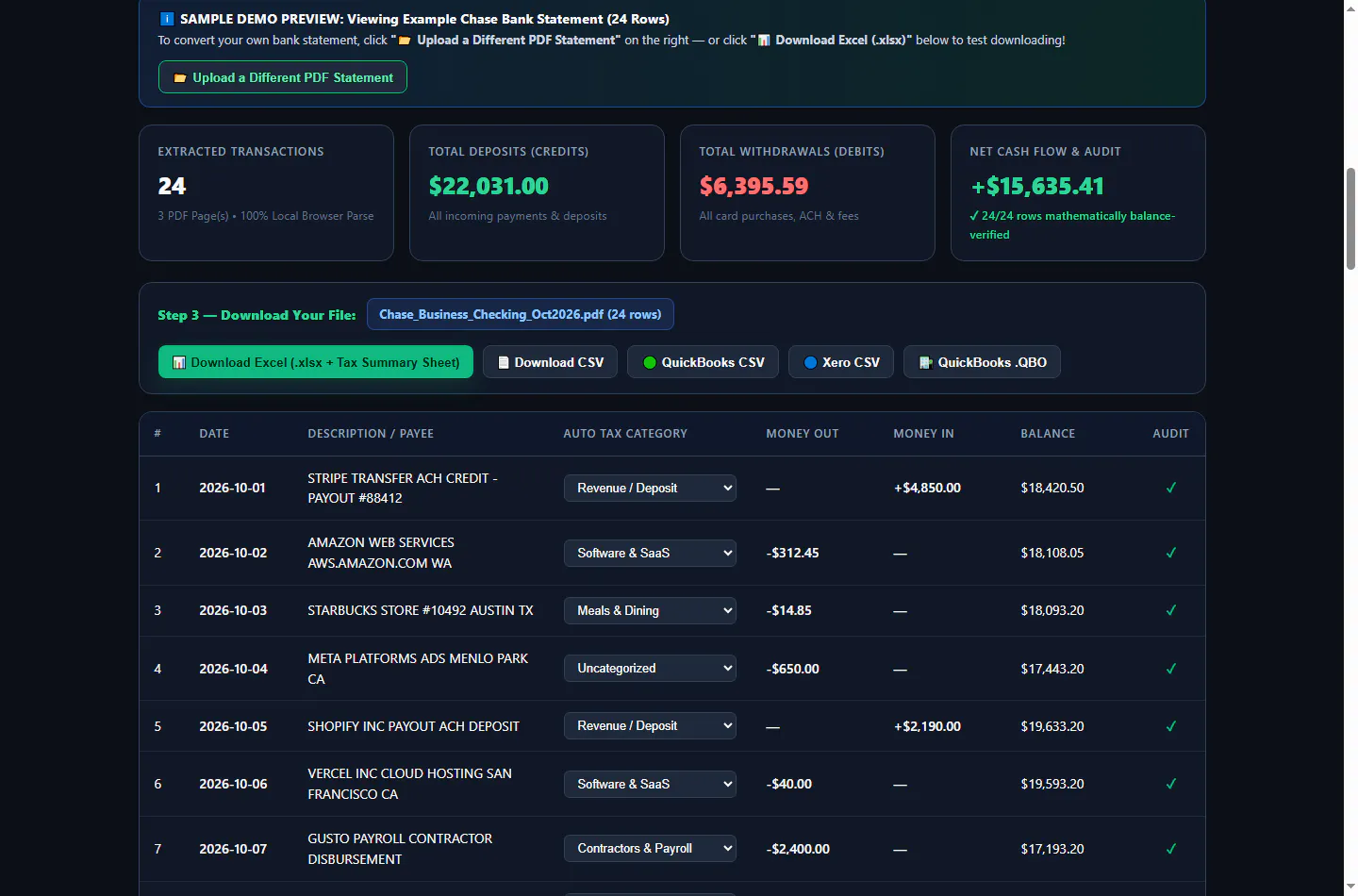This screenshot has height=896, width=1358.
Task: Click the spreadsheet icon on Download Excel button
Action: [179, 362]
